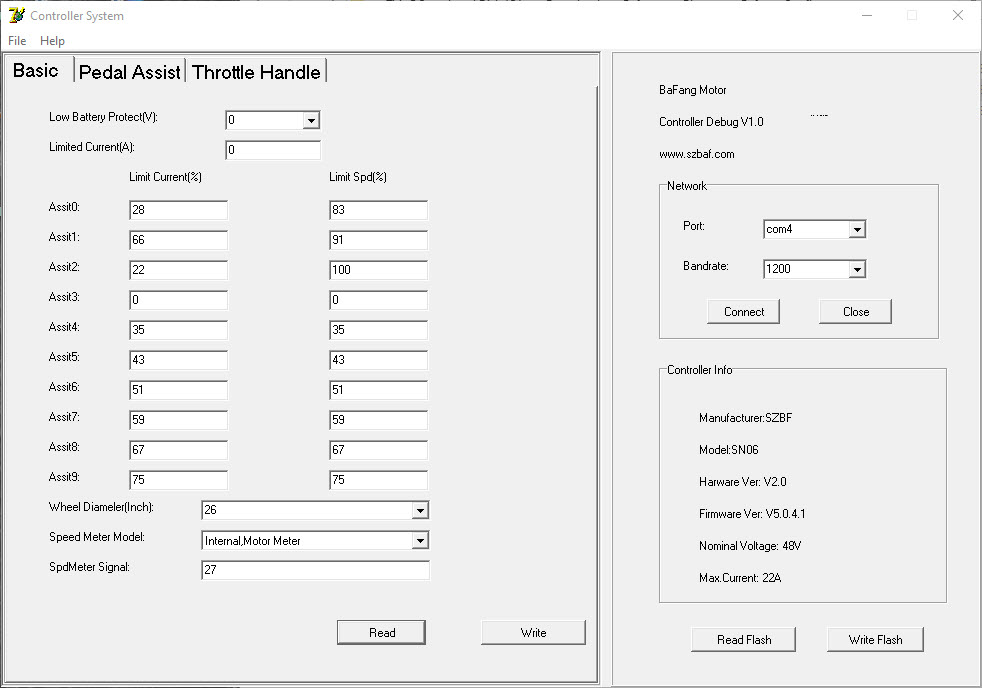Screen dimensions: 982x688
Task: Focus the Limited Current(A) input field
Action: [273, 150]
